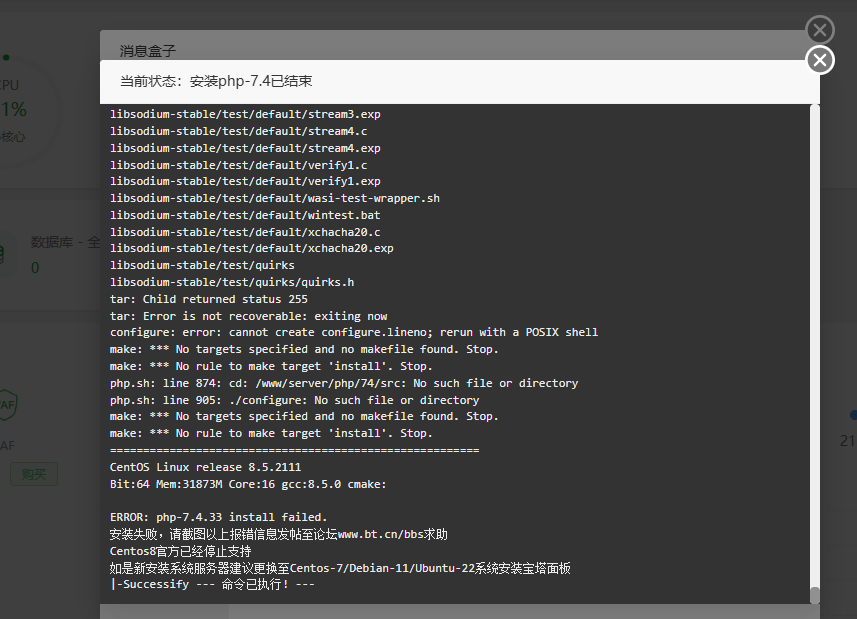The image size is (857, 619).
Task: Click the line 'Centos8官方已经停止支持'
Action: 180,551
